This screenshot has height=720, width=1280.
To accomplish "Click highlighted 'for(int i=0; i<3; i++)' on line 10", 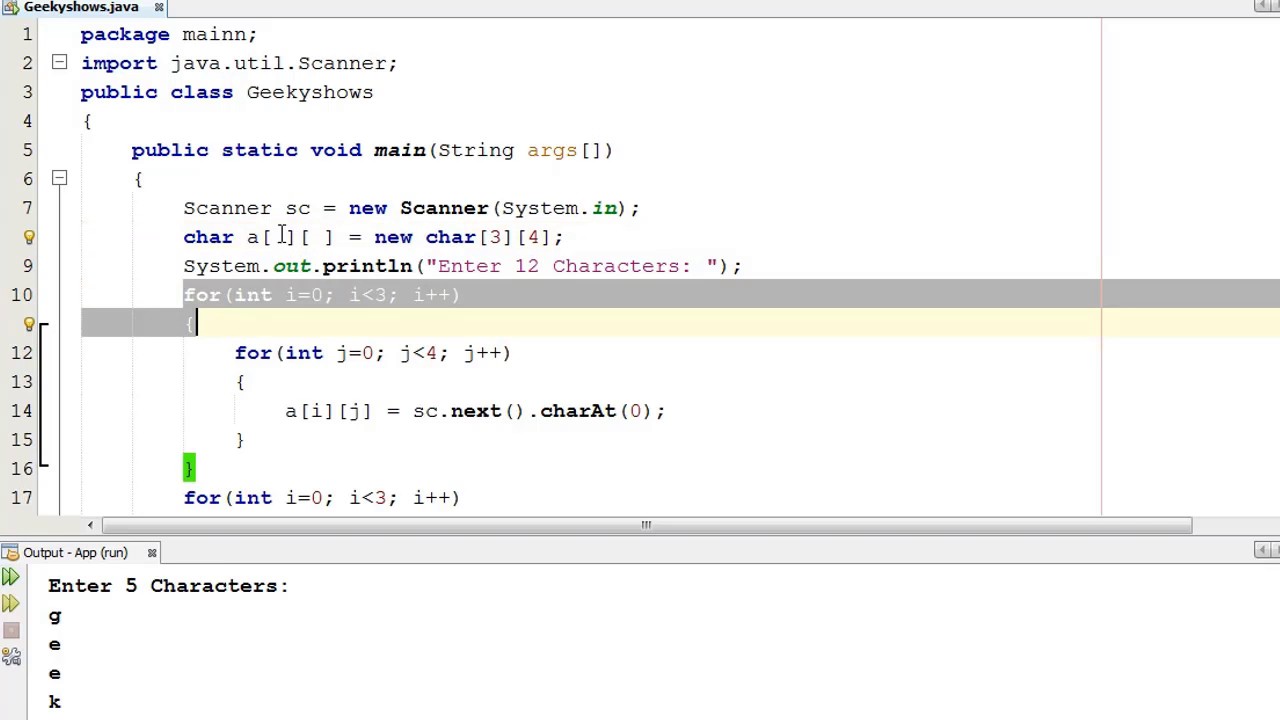I will pos(321,295).
